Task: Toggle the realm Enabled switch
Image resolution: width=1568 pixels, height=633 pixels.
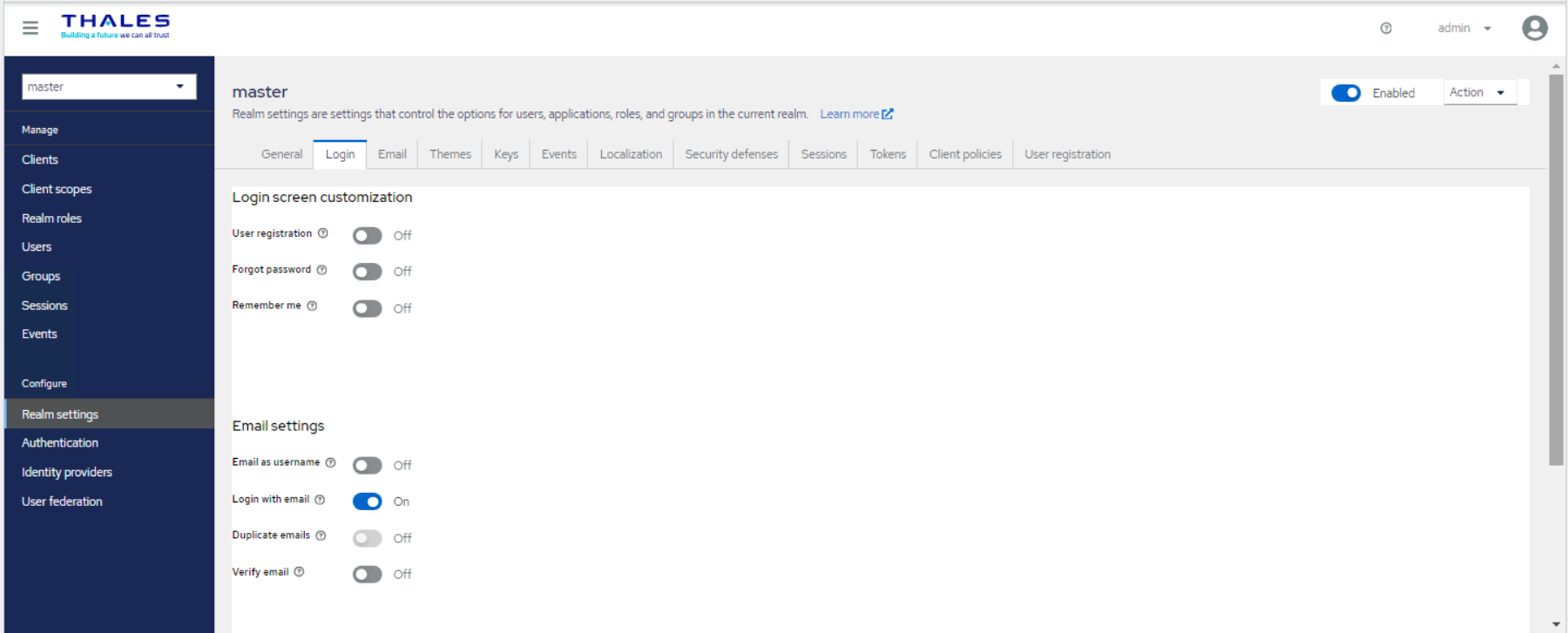Action: click(1345, 93)
